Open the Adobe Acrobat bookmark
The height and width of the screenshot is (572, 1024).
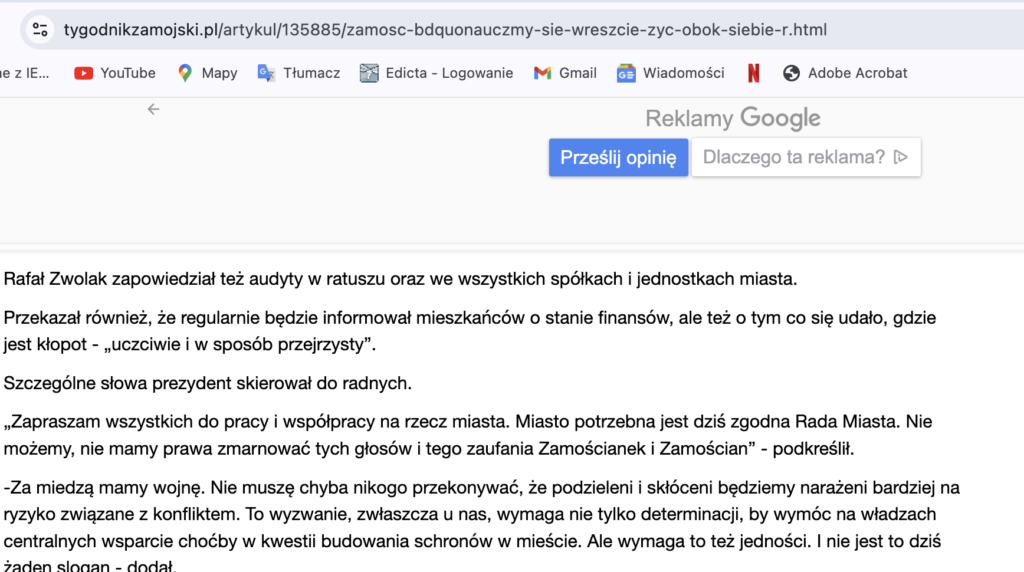[845, 73]
